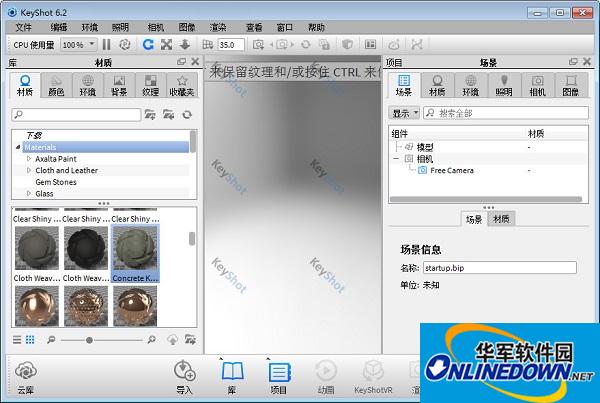Click the scene name field startup.bip
Image resolution: width=600 pixels, height=403 pixels.
click(x=499, y=268)
